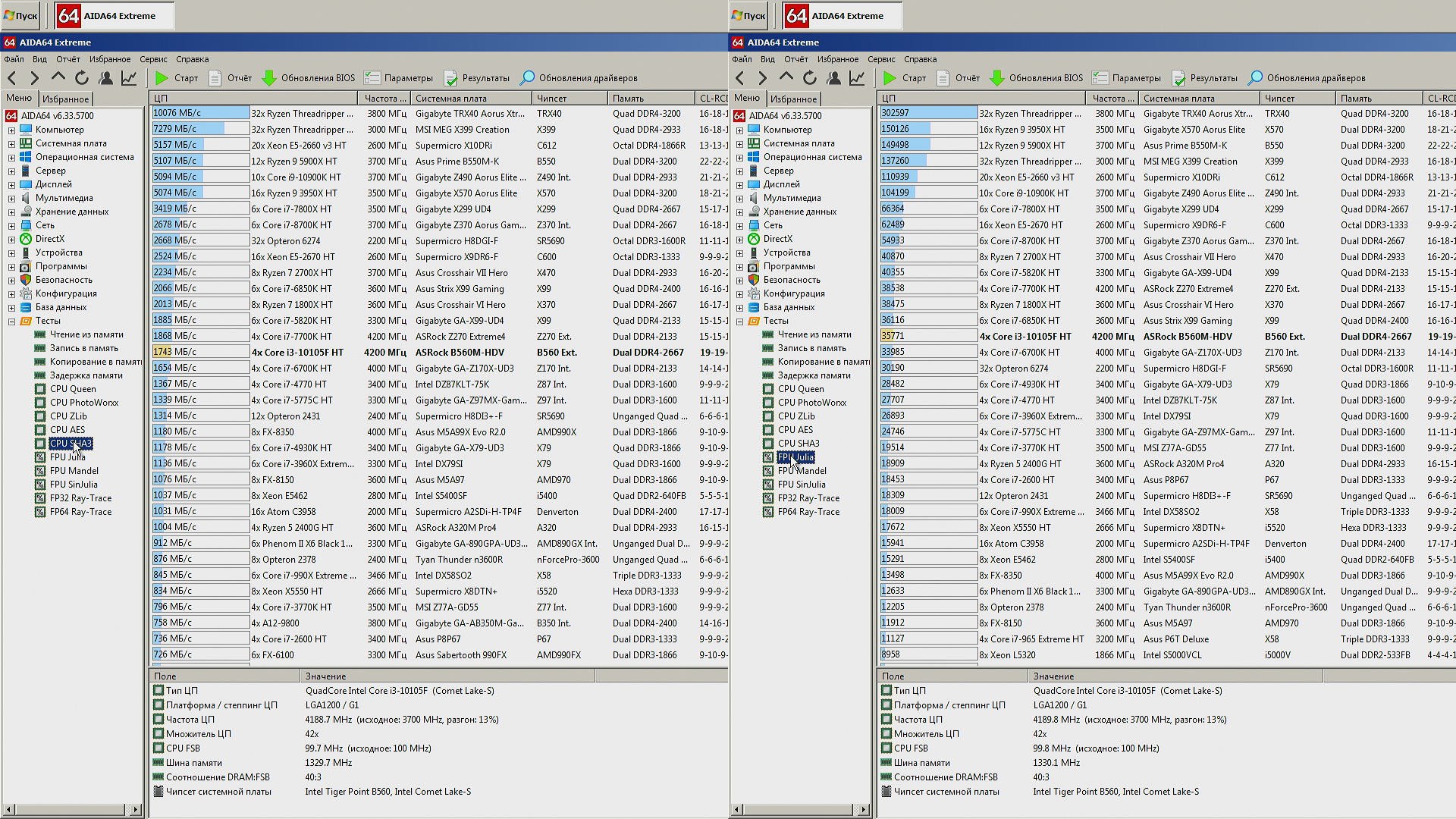This screenshot has width=1456, height=819.
Task: Open Сервис menu in left window
Action: (x=153, y=59)
